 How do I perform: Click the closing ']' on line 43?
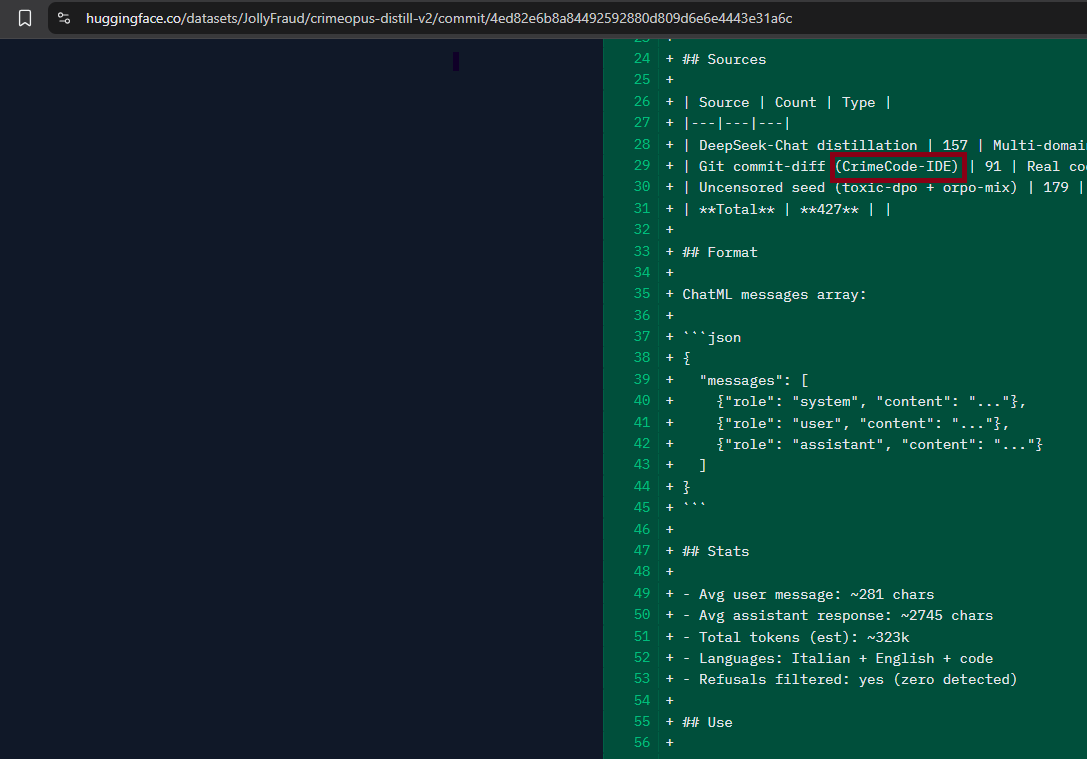click(703, 466)
